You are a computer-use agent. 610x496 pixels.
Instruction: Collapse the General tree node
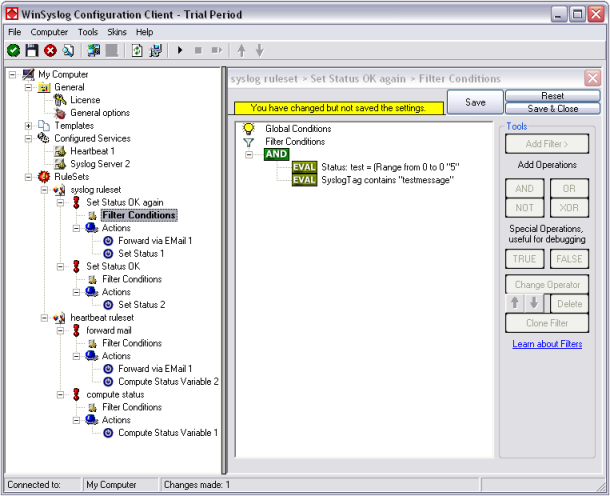[28, 88]
